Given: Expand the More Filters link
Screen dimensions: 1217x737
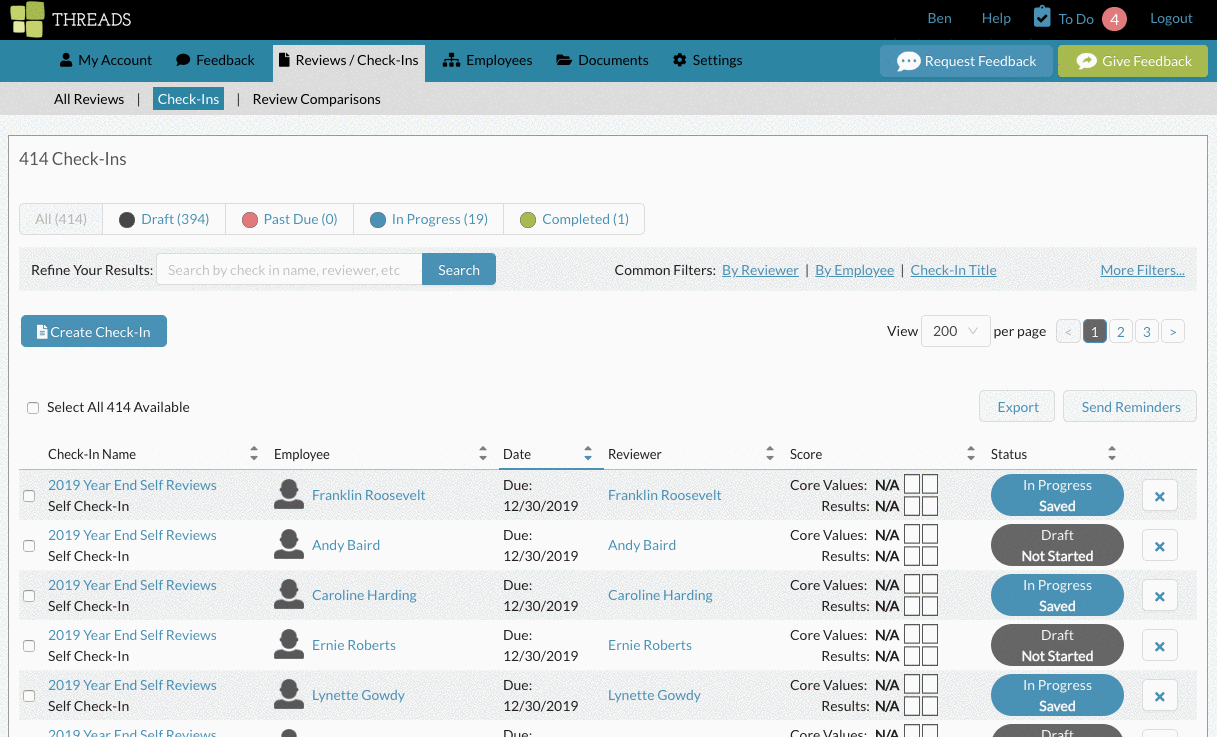Looking at the screenshot, I should 1142,270.
